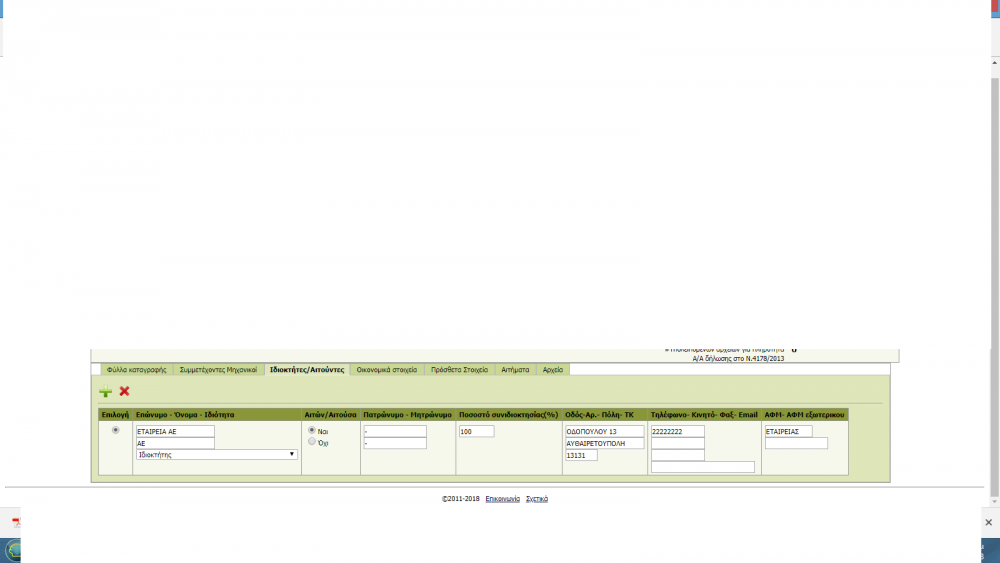Switch to the Αιτήματα tab
This screenshot has height=563, width=1000.
(x=515, y=370)
